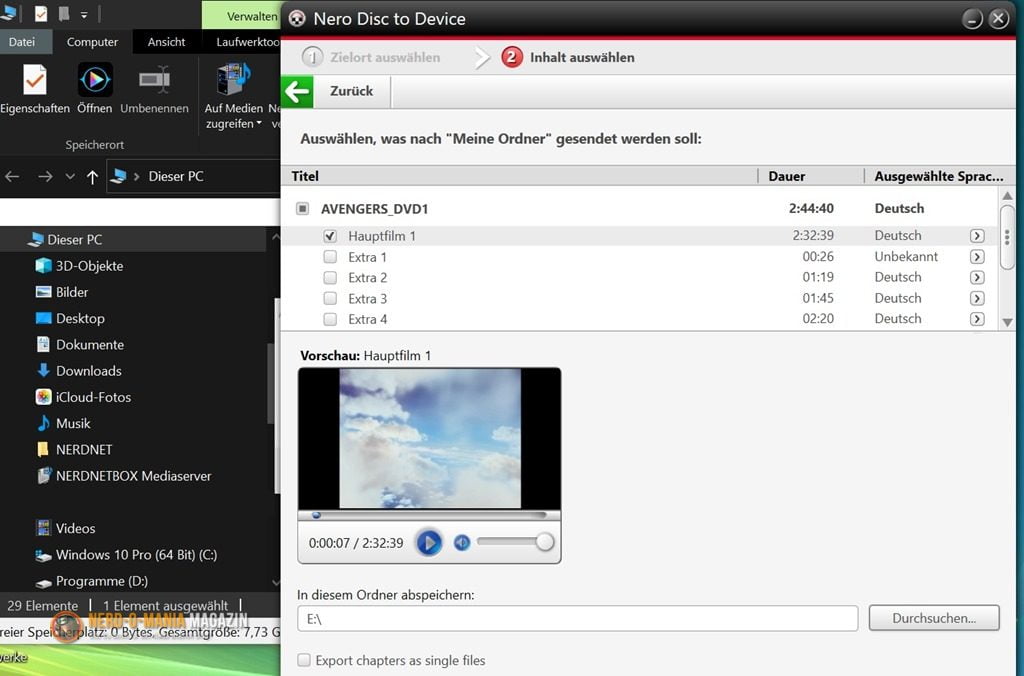Click the Explorer back navigation arrow

12,176
